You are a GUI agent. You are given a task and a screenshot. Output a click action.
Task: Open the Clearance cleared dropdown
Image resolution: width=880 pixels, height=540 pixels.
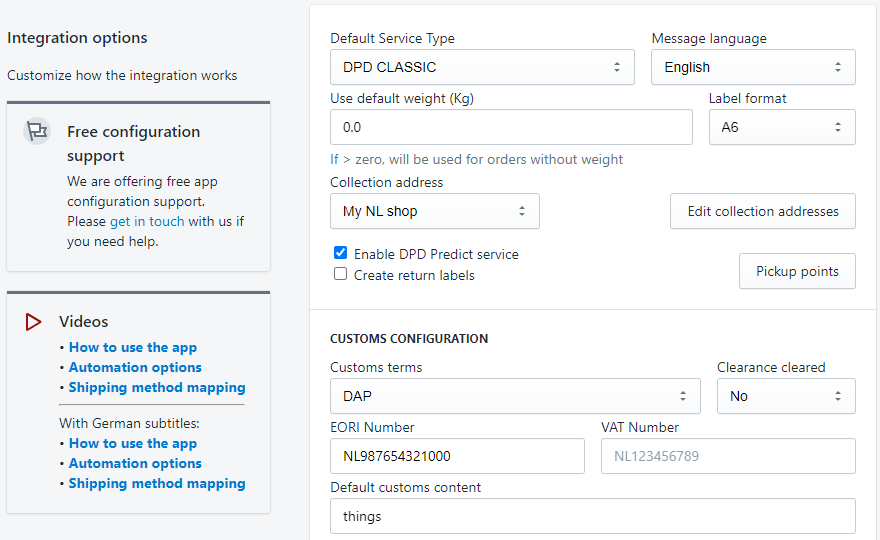(x=786, y=396)
